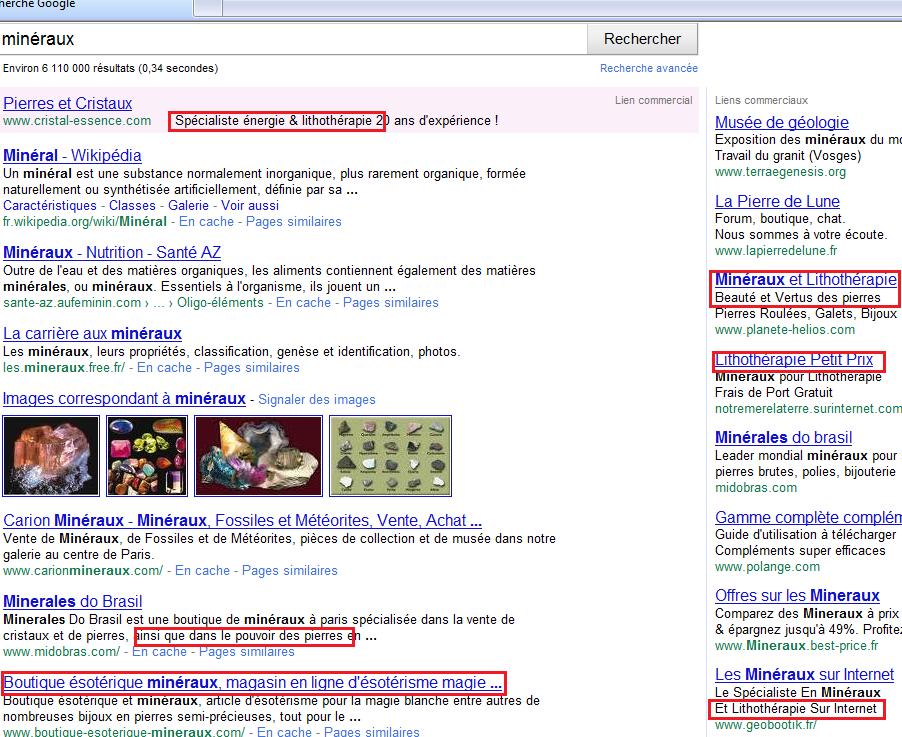Open En cache for les.mineraux.free.fr
The width and height of the screenshot is (902, 737).
click(x=165, y=368)
